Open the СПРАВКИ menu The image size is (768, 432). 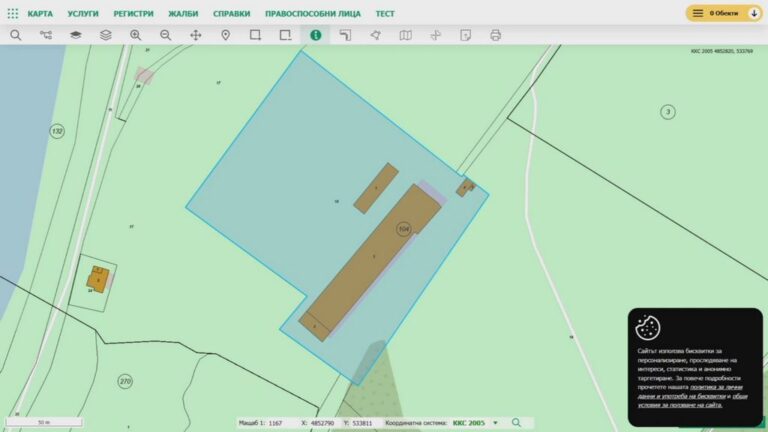tap(232, 14)
